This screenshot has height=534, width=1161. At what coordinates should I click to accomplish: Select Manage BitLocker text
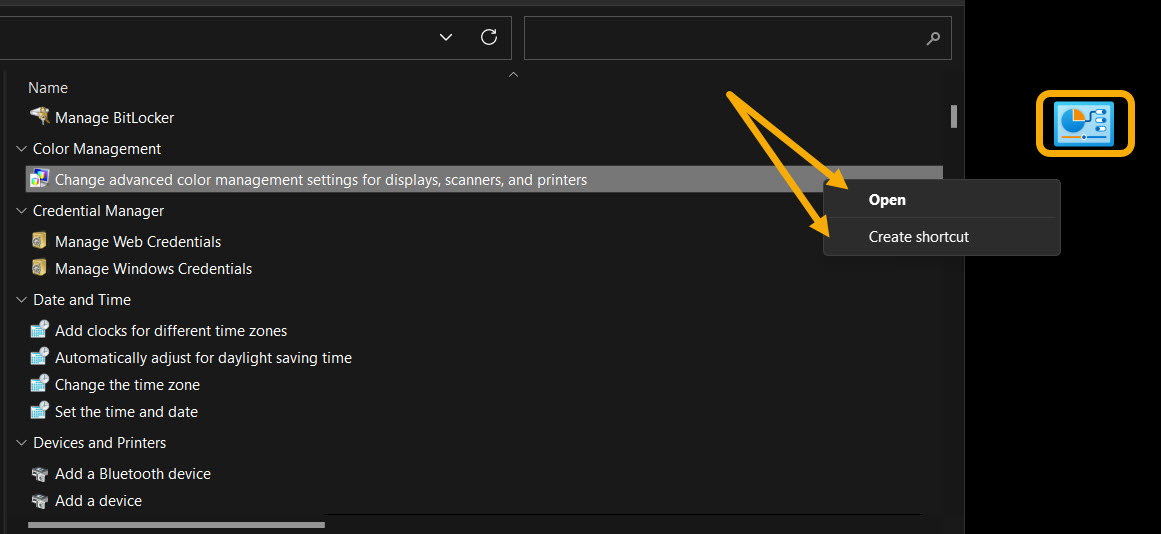pyautogui.click(x=115, y=118)
